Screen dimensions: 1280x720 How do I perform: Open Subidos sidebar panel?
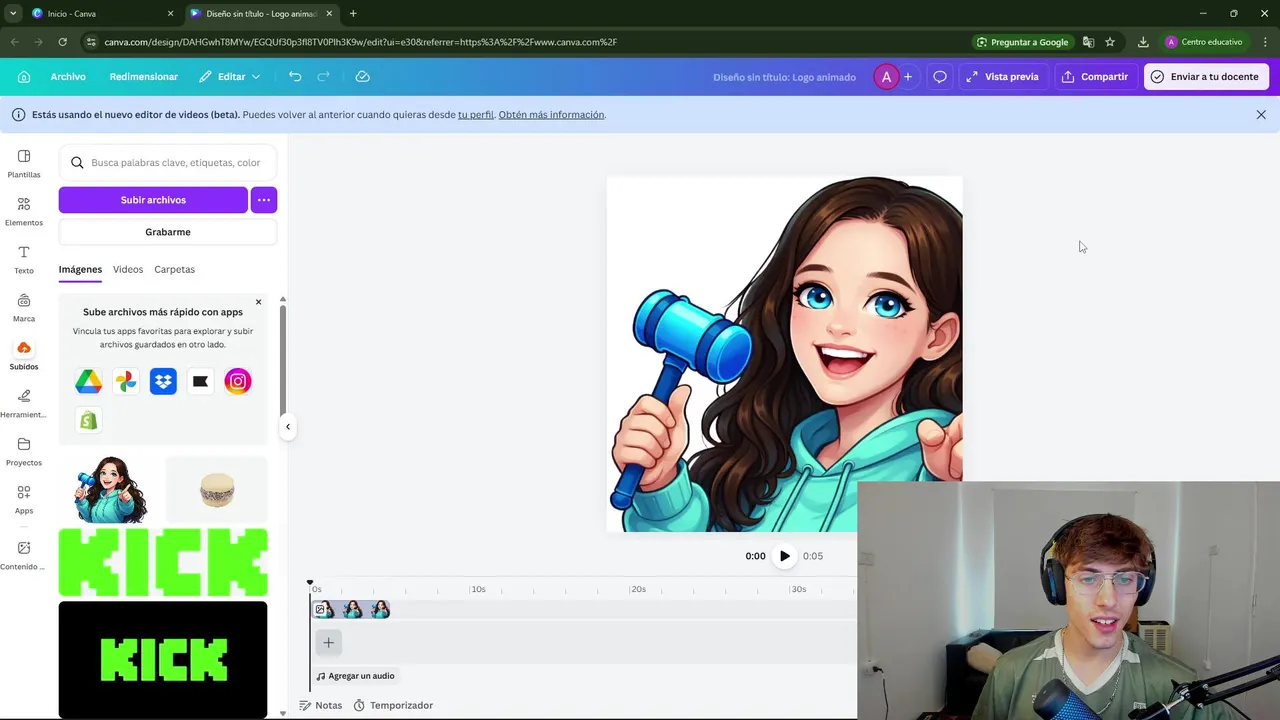pos(24,355)
